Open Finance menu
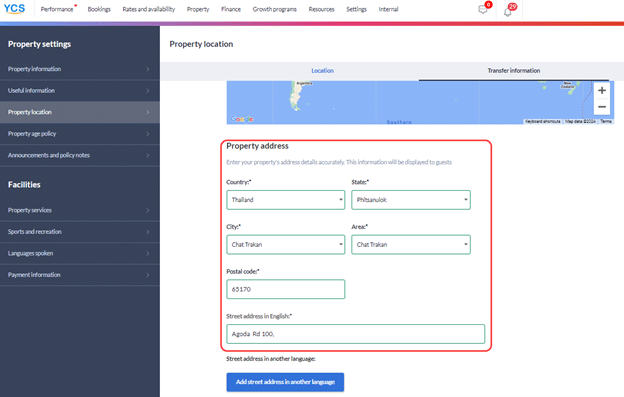The width and height of the screenshot is (624, 397). point(231,9)
